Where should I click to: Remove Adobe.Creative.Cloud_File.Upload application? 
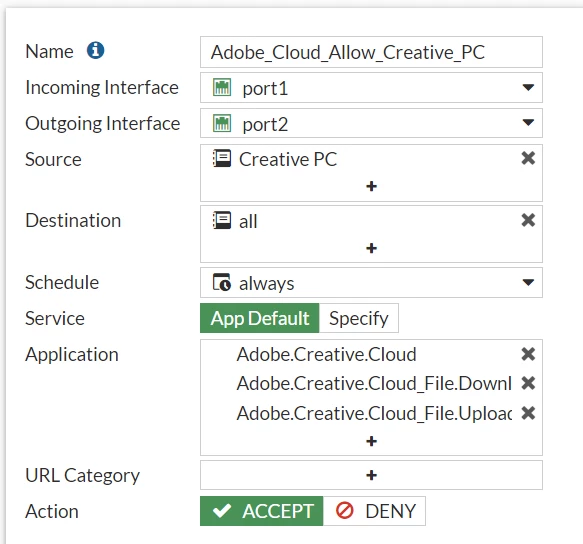pos(528,413)
